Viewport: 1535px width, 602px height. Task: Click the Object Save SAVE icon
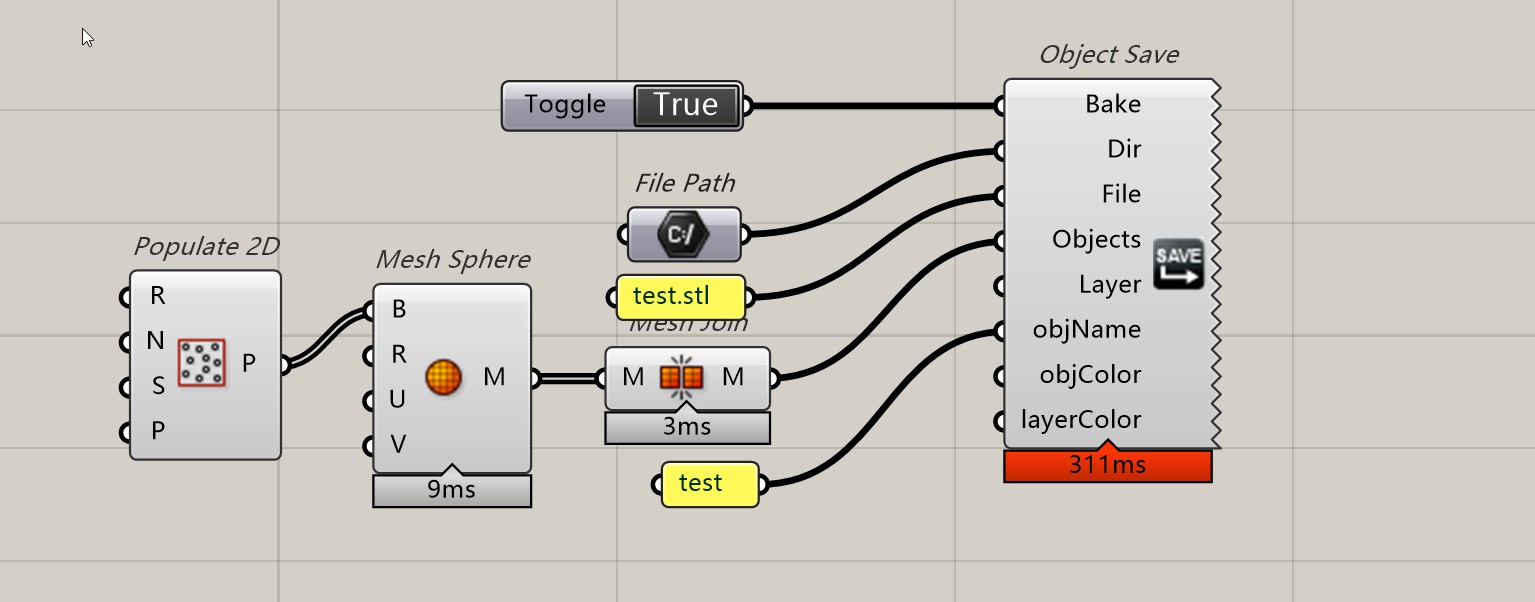[x=1178, y=264]
